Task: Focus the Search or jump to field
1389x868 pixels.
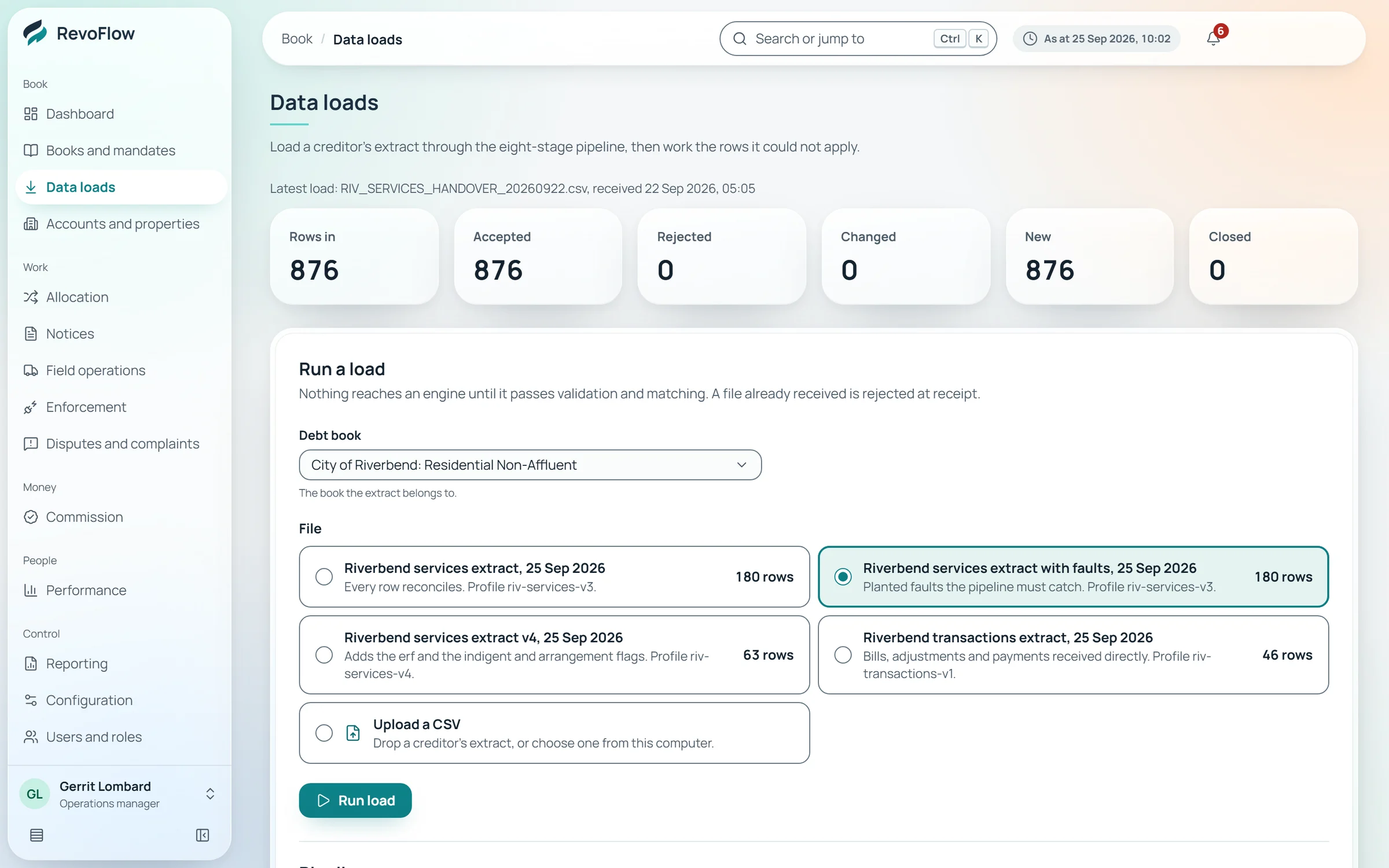Action: 858,39
